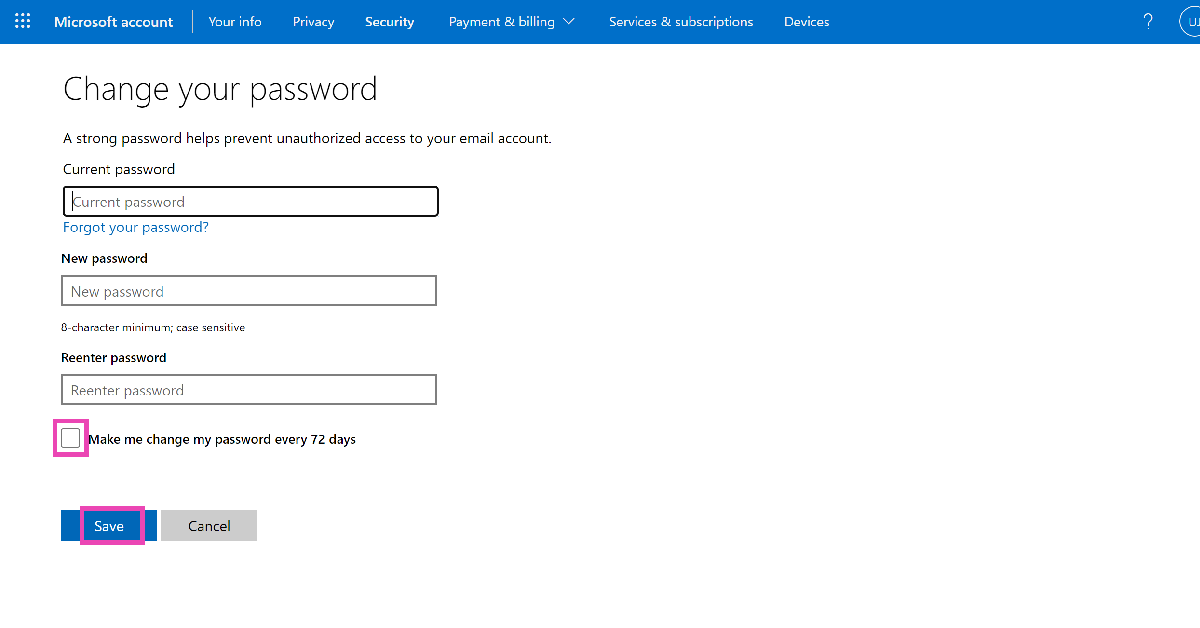
Task: Click the help question mark icon
Action: (x=1148, y=21)
